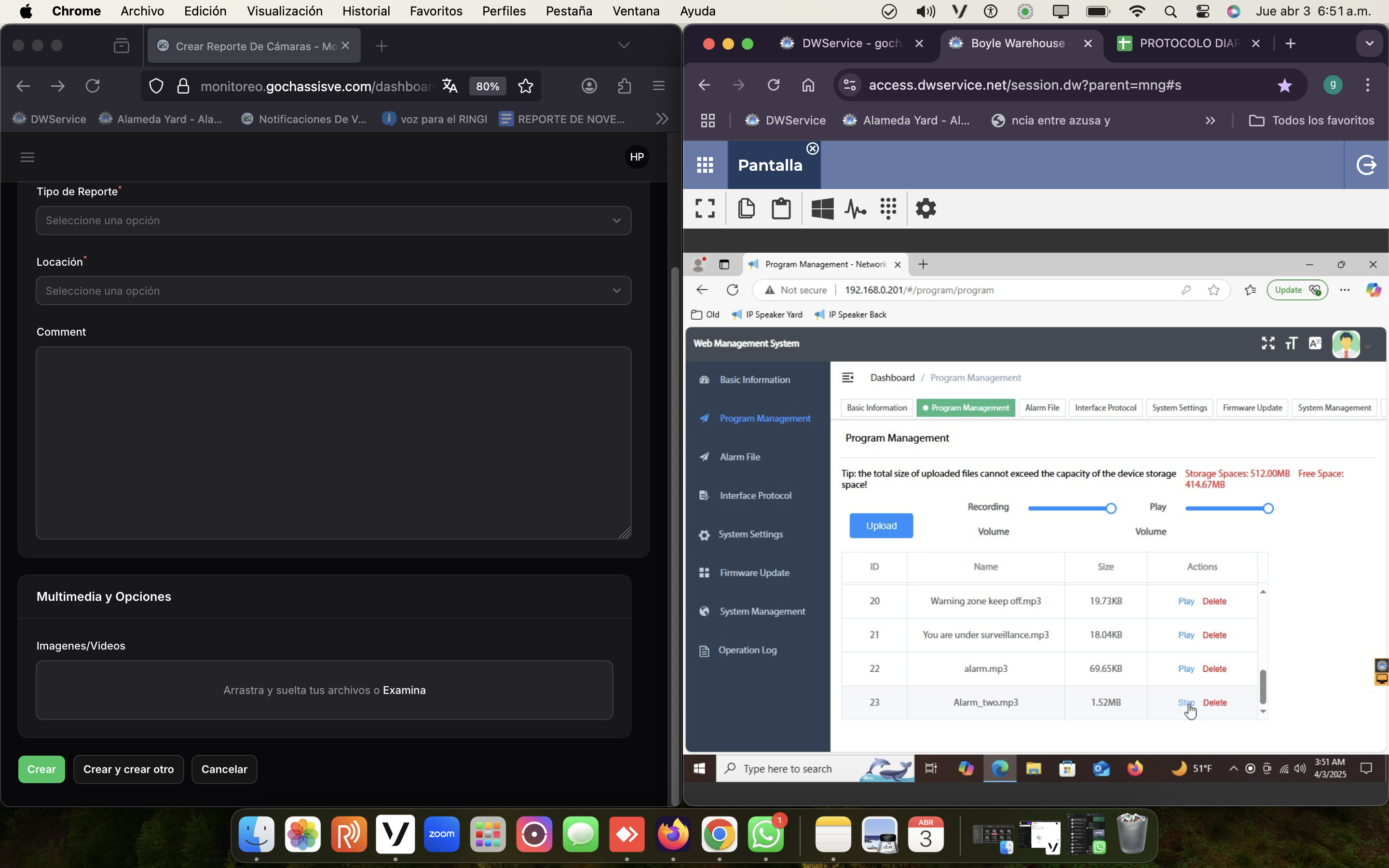Adjust the Play Volume slider handle
1389x868 pixels.
[x=1268, y=509]
